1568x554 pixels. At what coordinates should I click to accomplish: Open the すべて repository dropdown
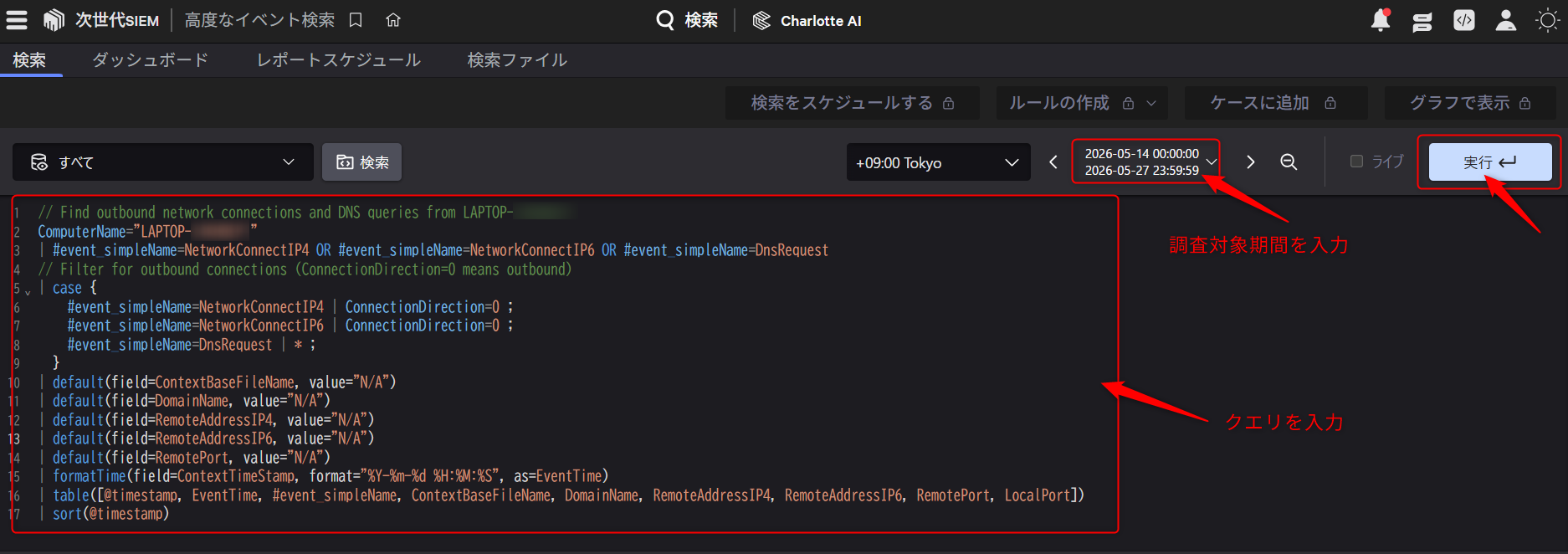(x=163, y=162)
